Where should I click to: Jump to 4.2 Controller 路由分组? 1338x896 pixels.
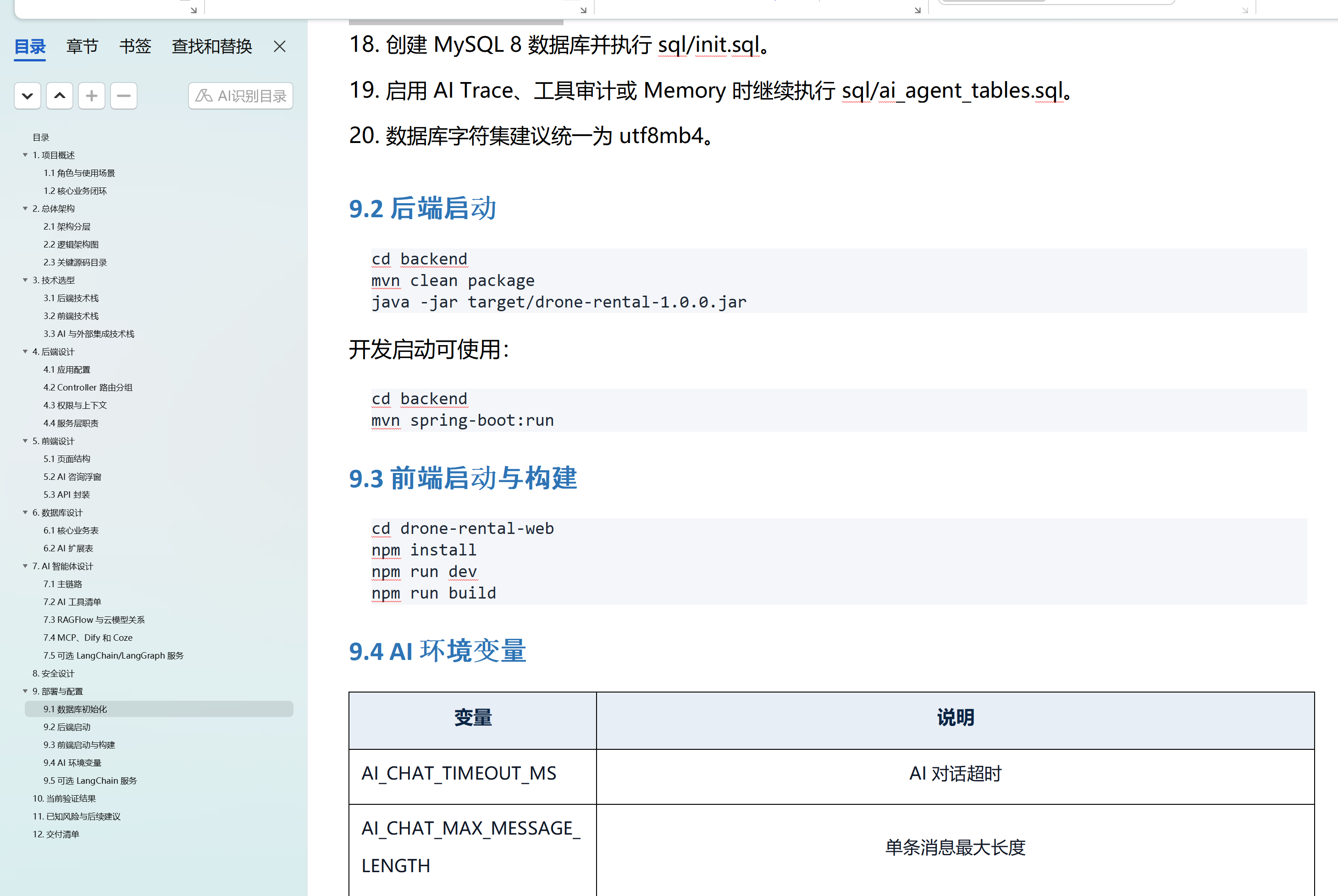coord(88,387)
